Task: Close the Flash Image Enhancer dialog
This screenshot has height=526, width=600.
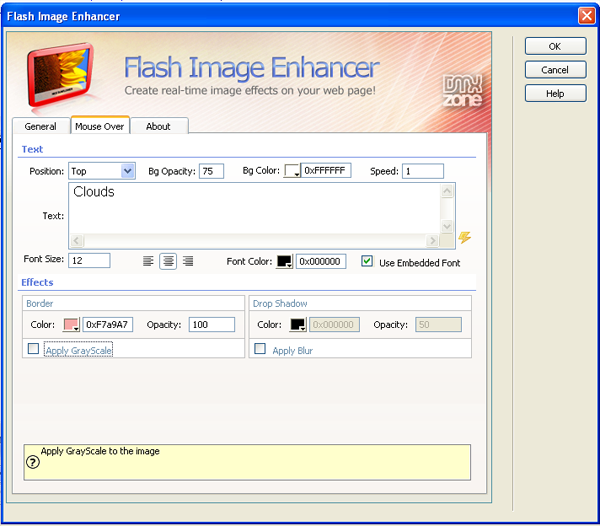Action: click(x=586, y=16)
